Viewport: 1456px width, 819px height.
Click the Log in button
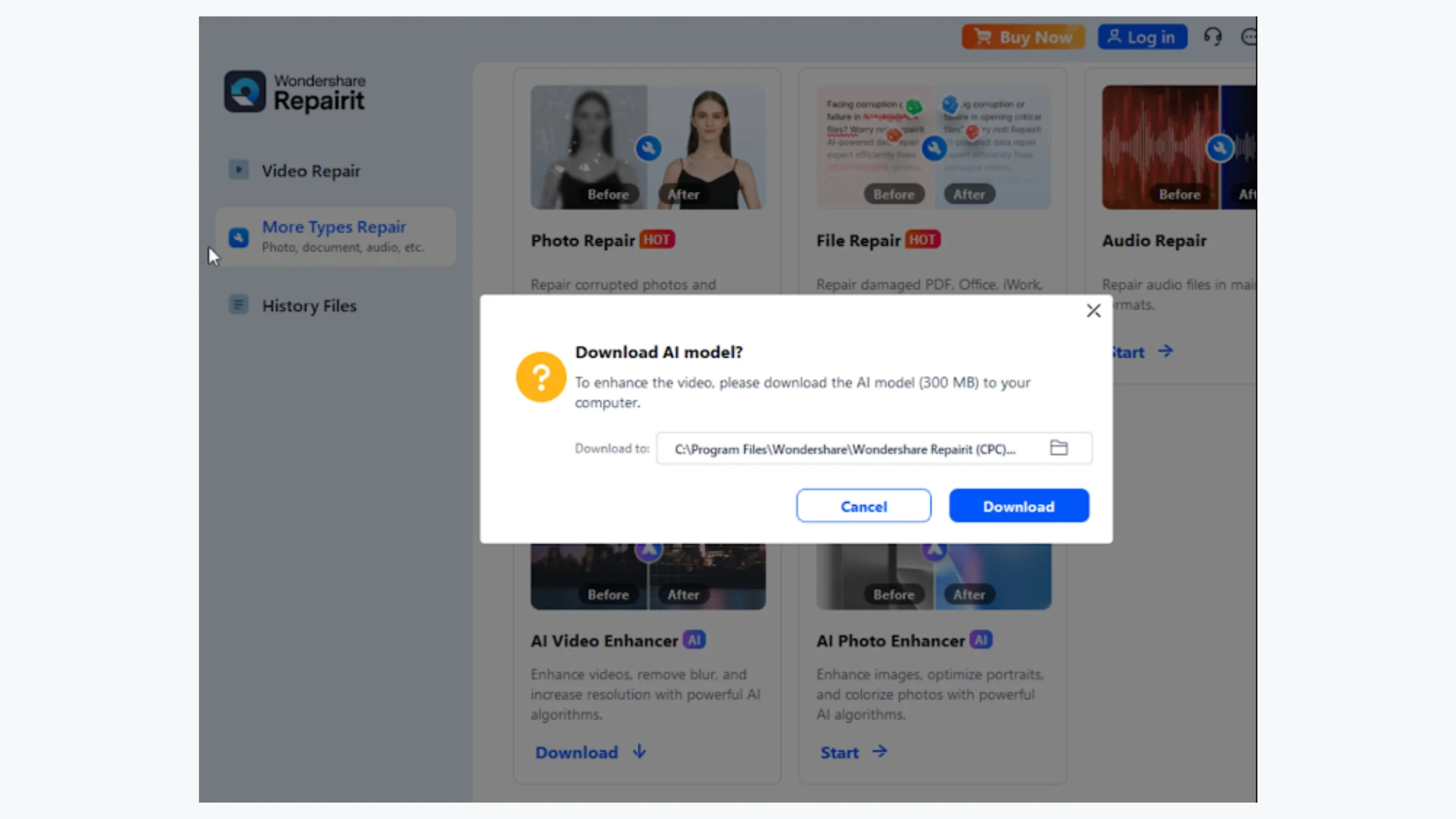point(1143,37)
